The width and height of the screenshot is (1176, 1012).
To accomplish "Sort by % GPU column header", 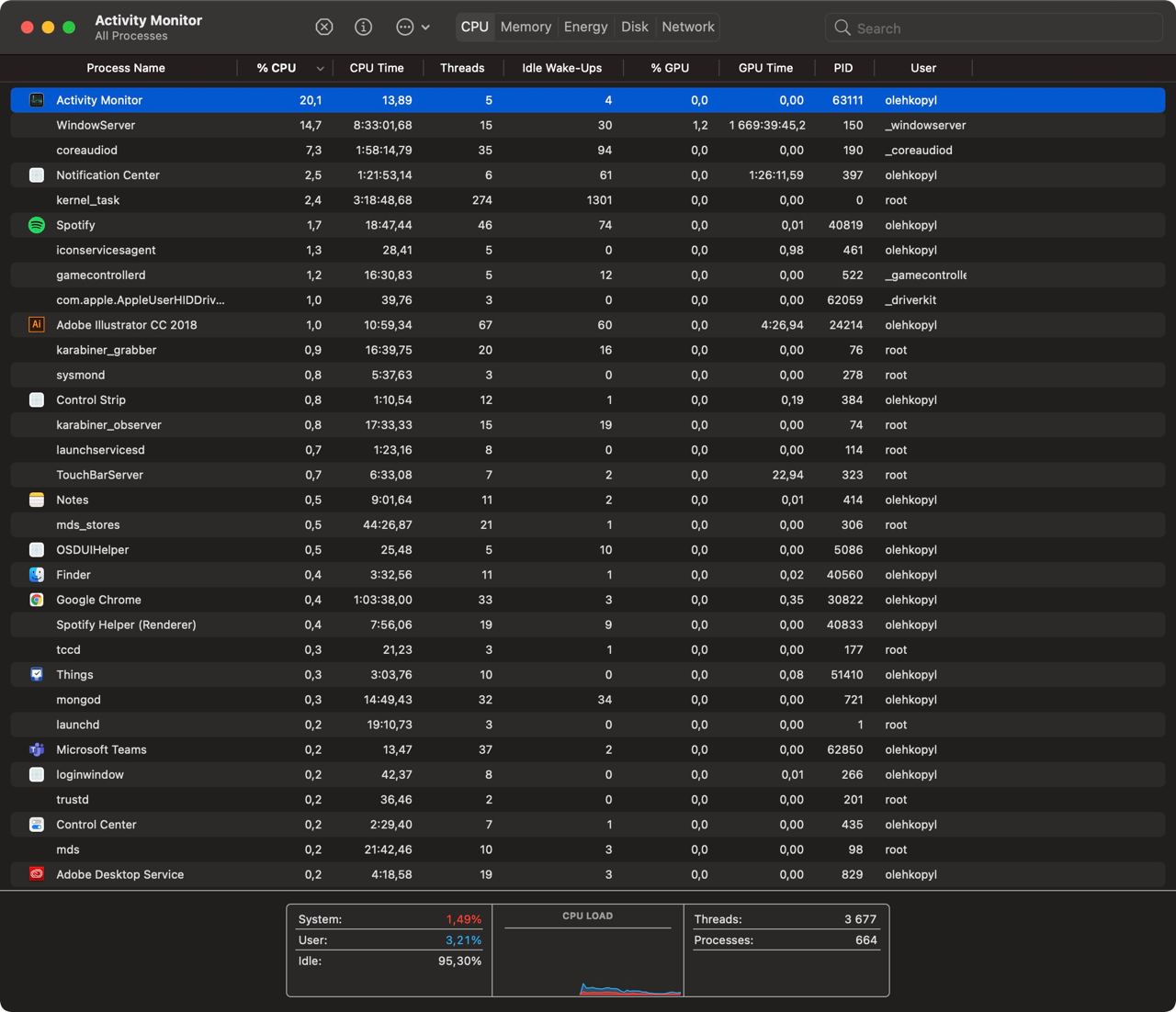I will tap(670, 68).
